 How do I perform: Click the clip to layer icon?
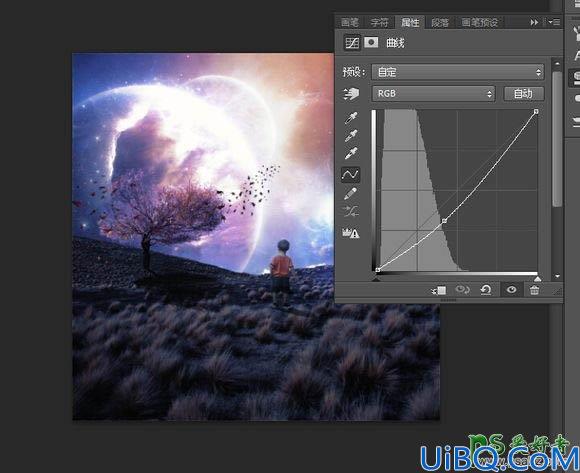[x=439, y=291]
